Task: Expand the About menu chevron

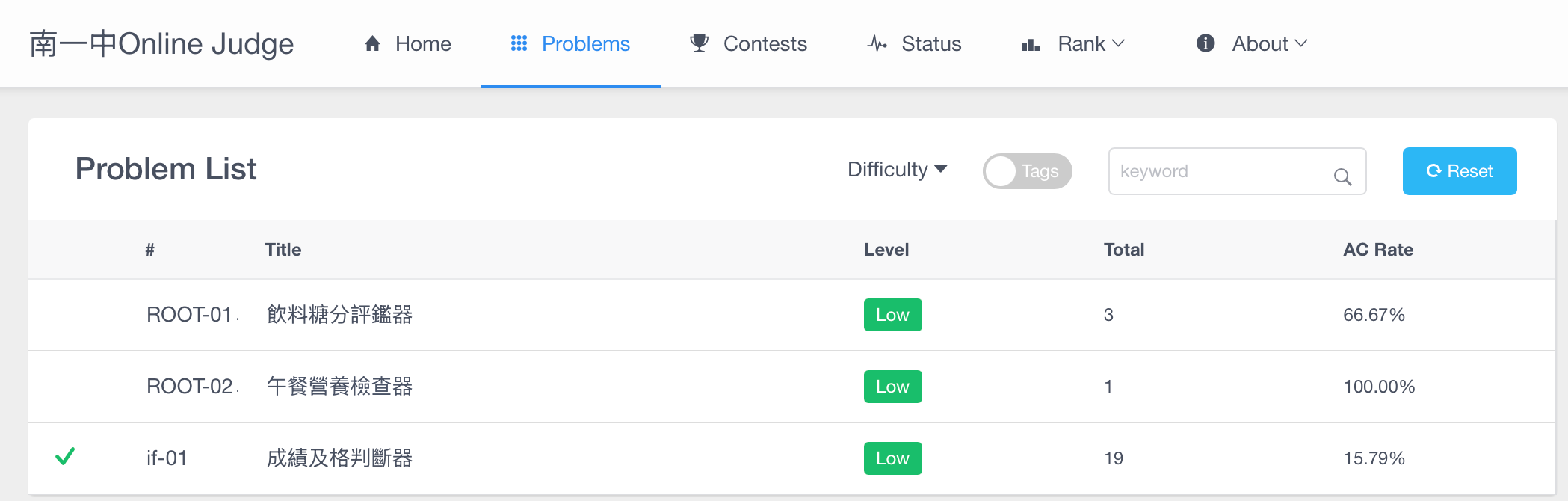Action: point(1301,43)
